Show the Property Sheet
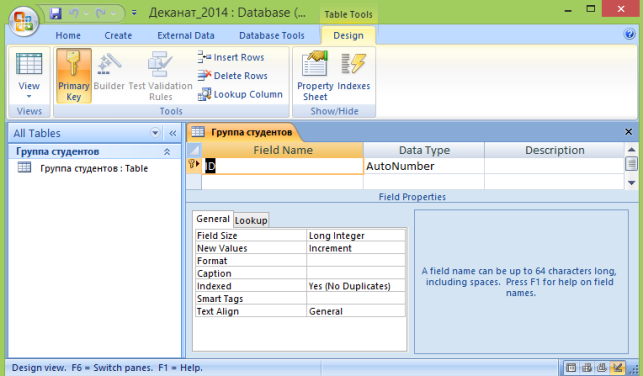643x376 pixels. (x=315, y=75)
